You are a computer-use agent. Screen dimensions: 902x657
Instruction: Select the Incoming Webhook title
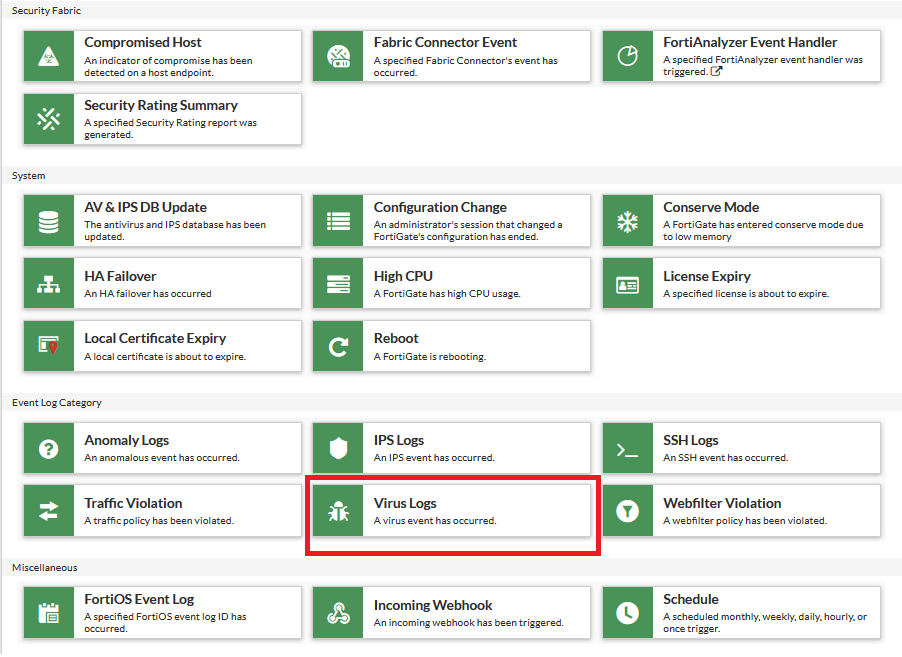(x=433, y=605)
